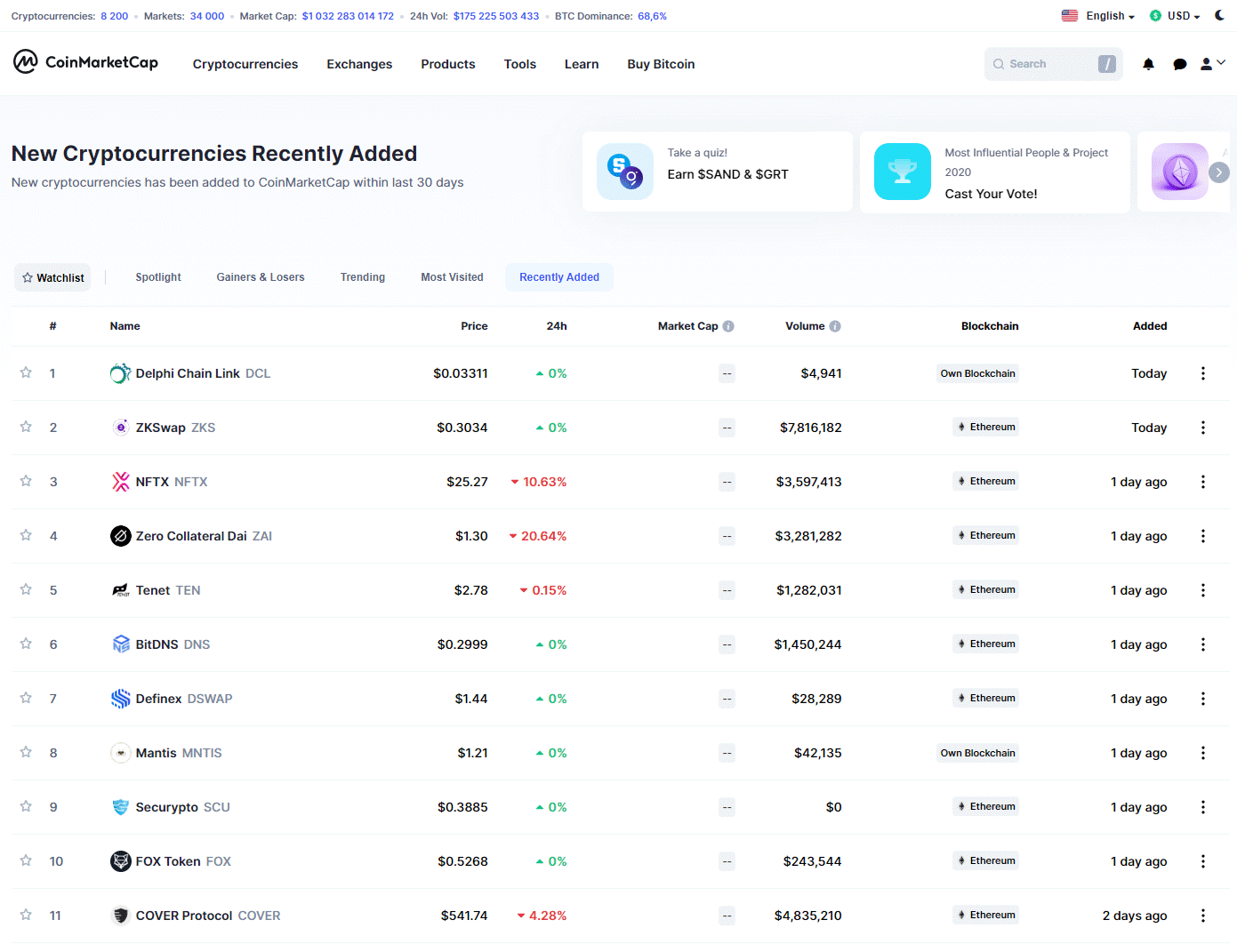This screenshot has height=952, width=1237.
Task: Click FOX Token coin icon
Action: [x=120, y=861]
